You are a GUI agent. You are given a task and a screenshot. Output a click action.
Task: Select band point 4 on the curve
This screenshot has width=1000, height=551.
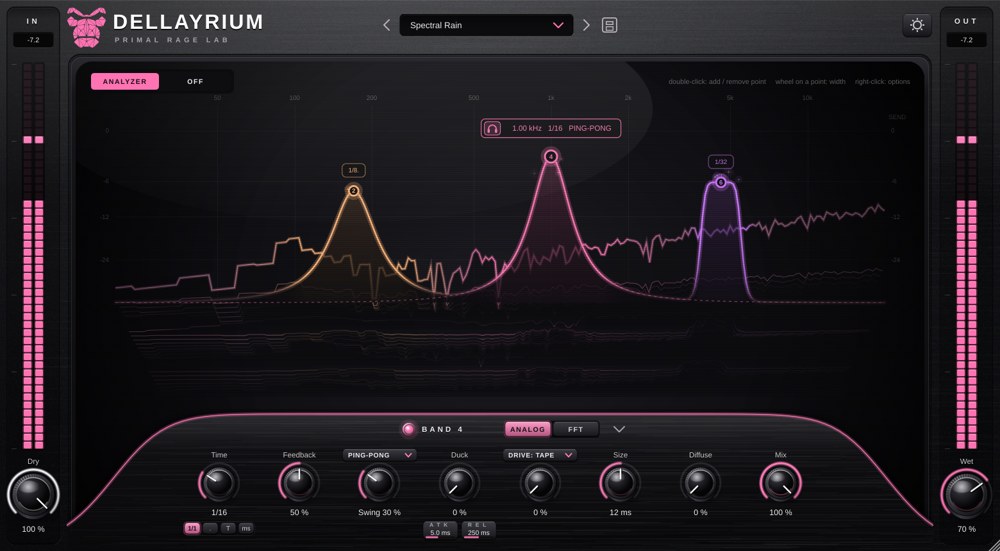[x=551, y=156]
